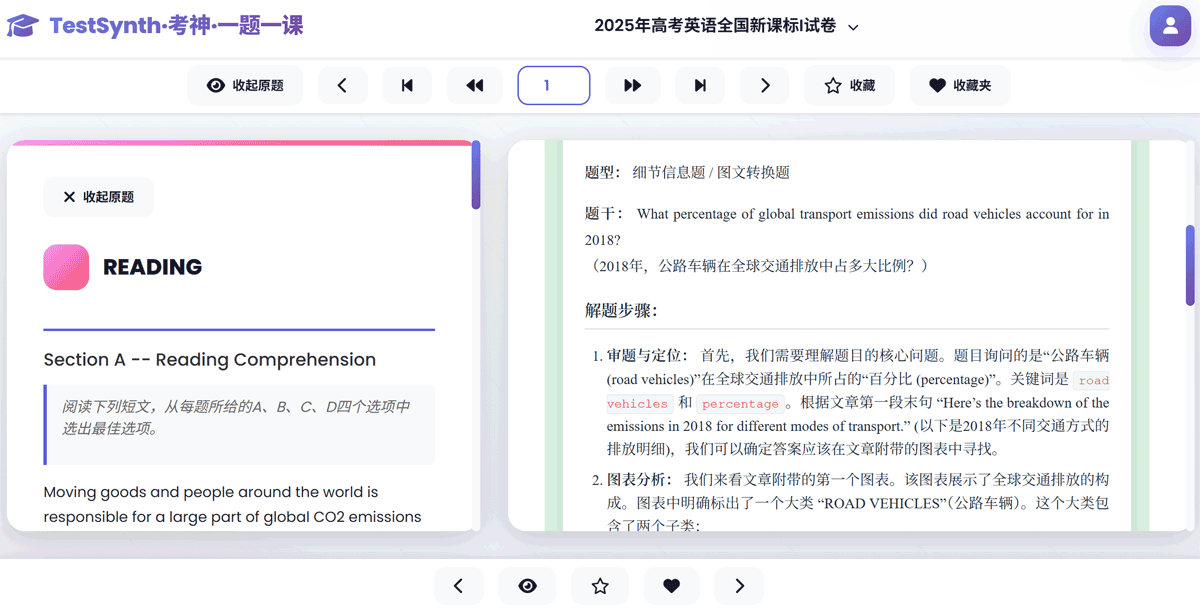
Task: Open the user profile avatar
Action: [1170, 26]
